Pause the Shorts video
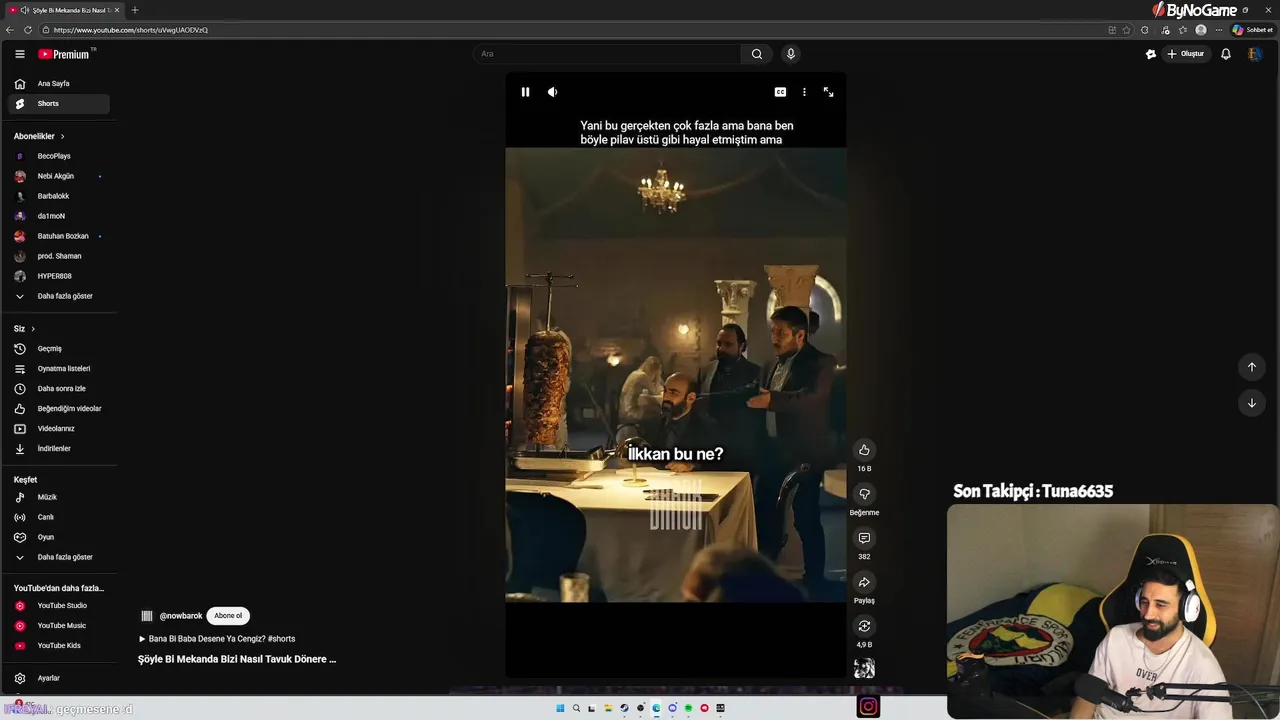 click(x=525, y=92)
